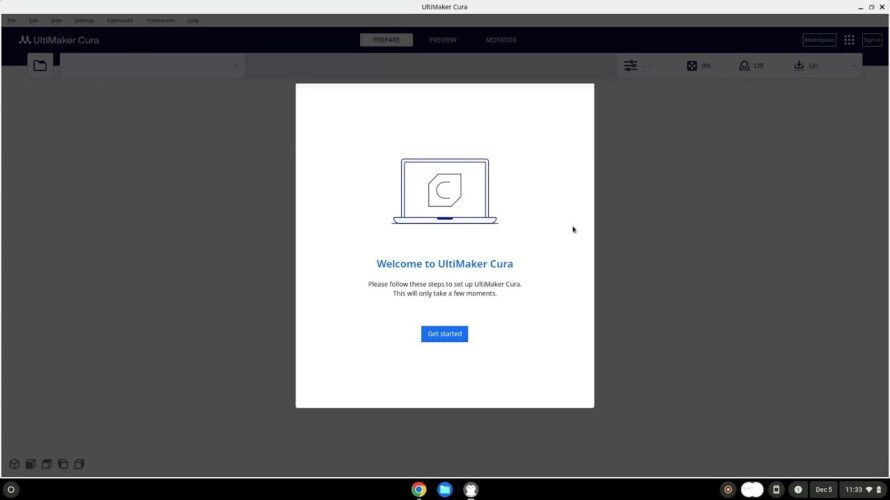
Task: Click the Sign in button
Action: click(x=872, y=40)
